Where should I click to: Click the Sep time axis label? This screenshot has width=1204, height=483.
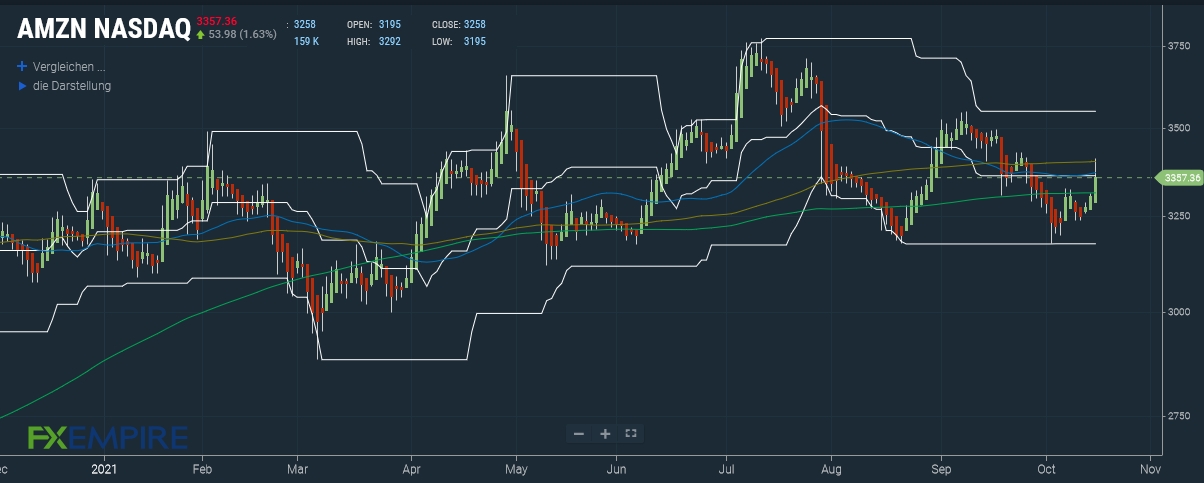point(941,467)
